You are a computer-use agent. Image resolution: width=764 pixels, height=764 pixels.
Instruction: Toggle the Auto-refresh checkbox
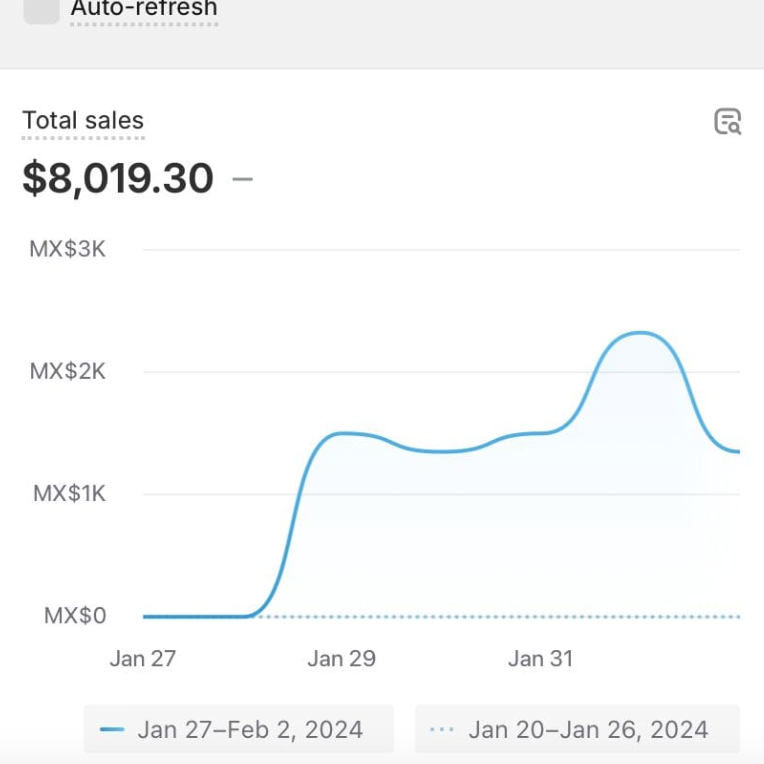41,10
